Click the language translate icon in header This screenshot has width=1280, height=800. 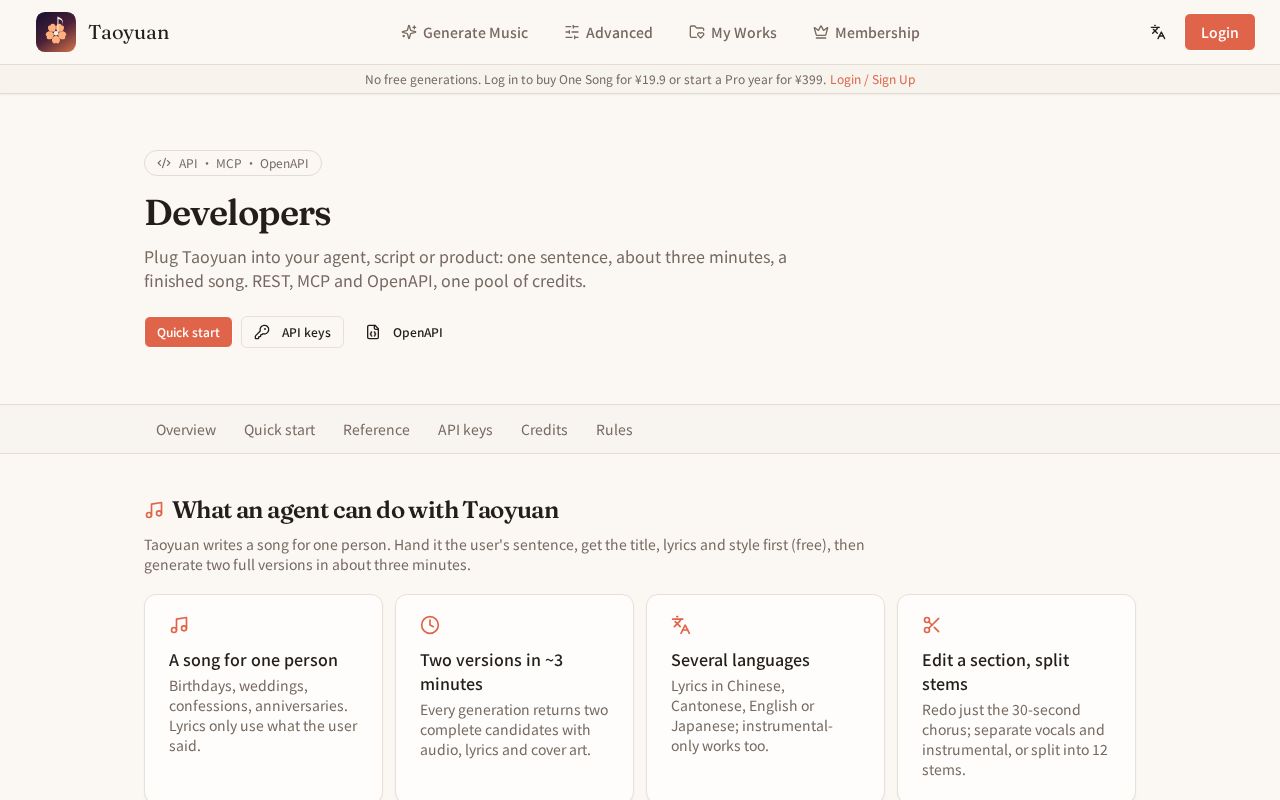tap(1158, 32)
